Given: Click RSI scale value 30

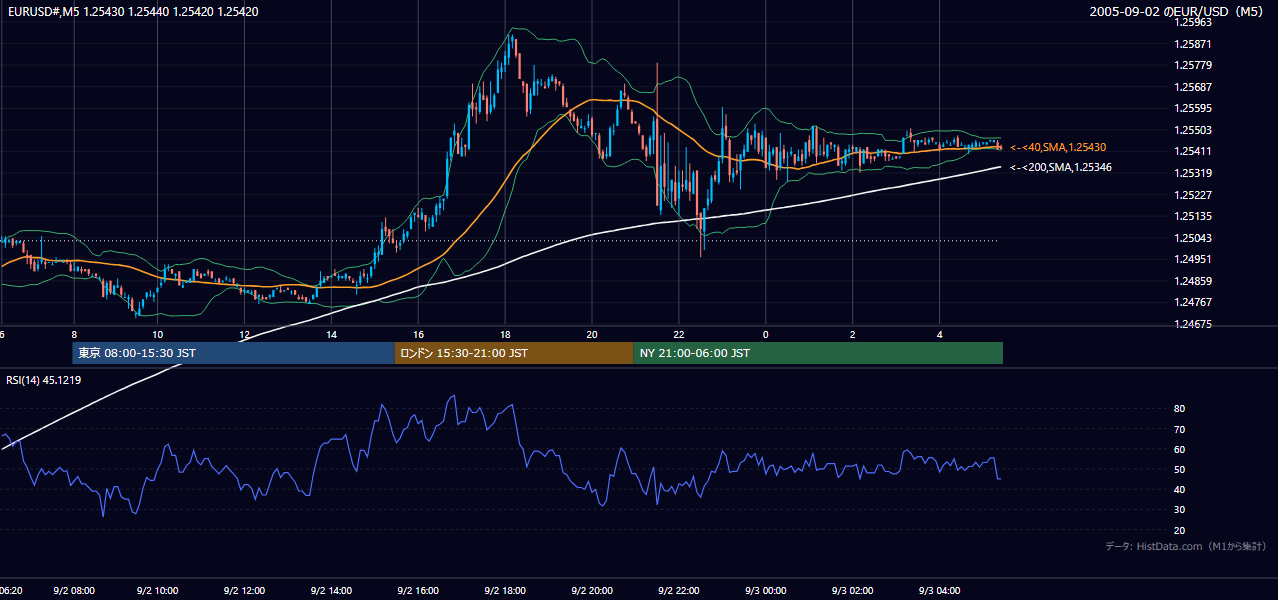Looking at the screenshot, I should [x=1180, y=510].
